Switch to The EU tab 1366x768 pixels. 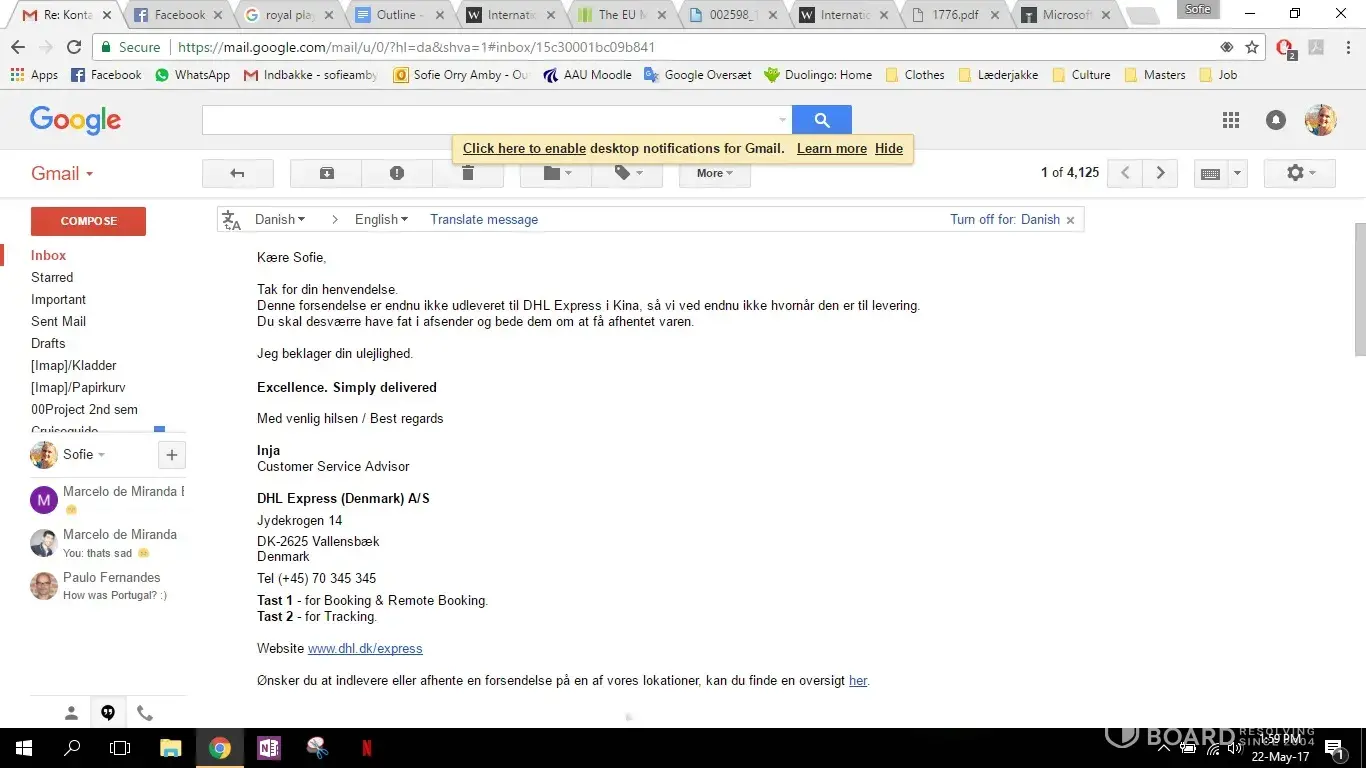[x=622, y=15]
